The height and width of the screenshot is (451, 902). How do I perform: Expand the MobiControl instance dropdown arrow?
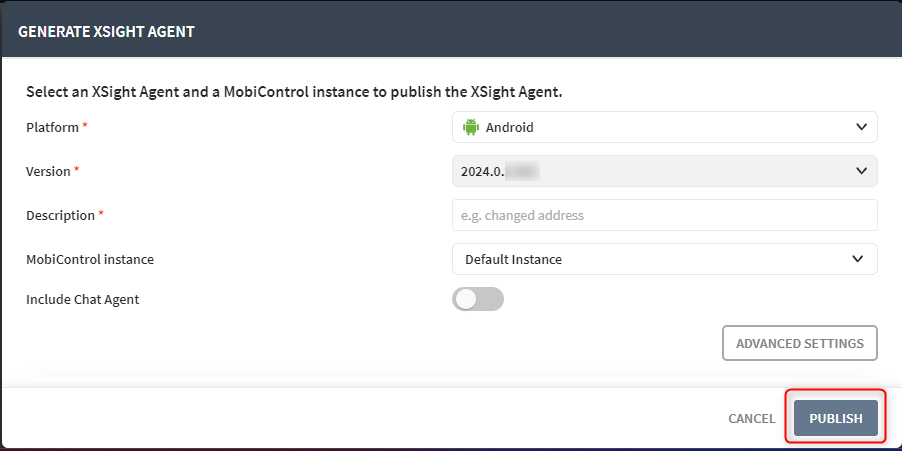(x=857, y=259)
